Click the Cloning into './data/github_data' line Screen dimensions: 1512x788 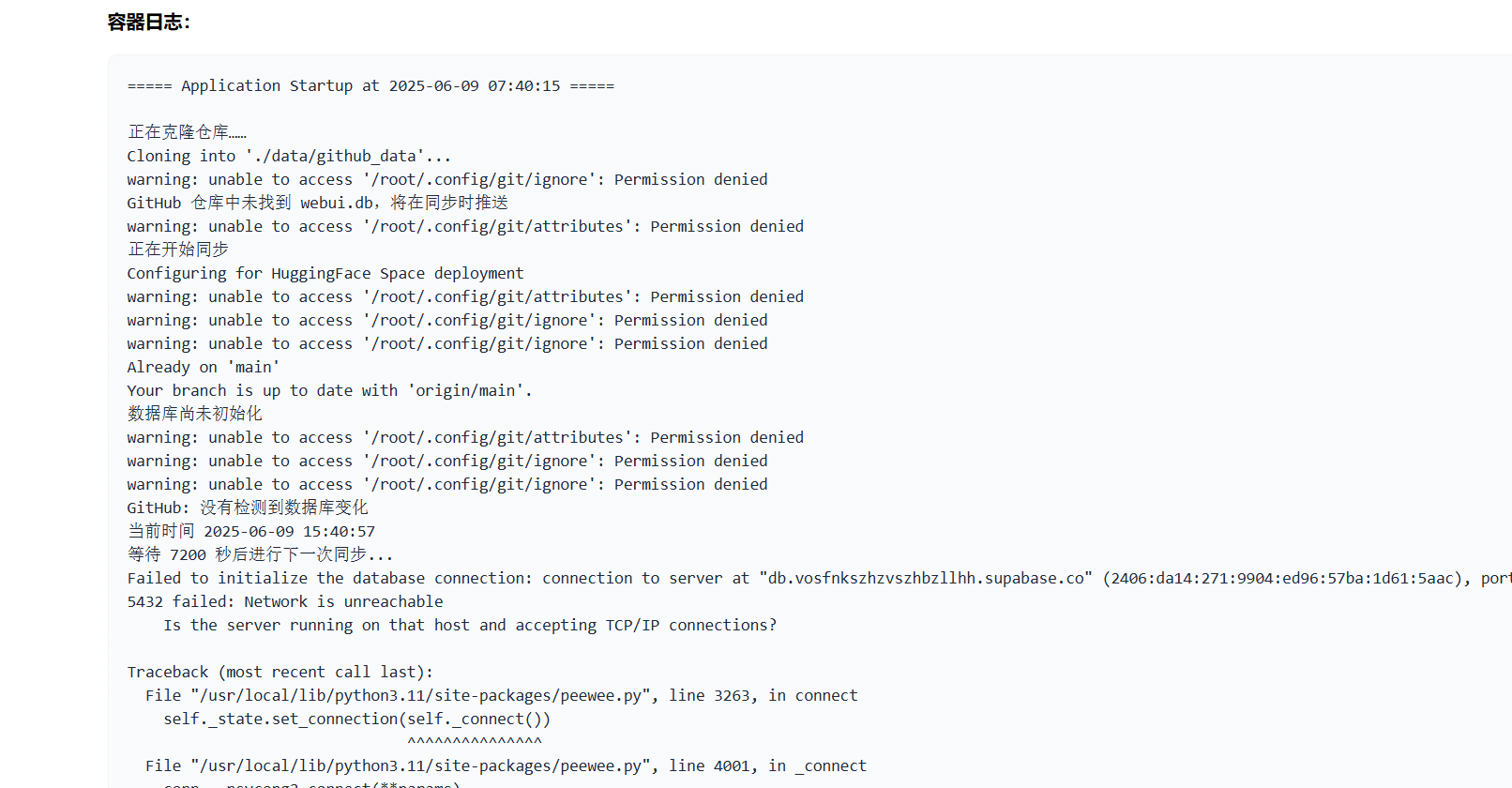point(289,156)
